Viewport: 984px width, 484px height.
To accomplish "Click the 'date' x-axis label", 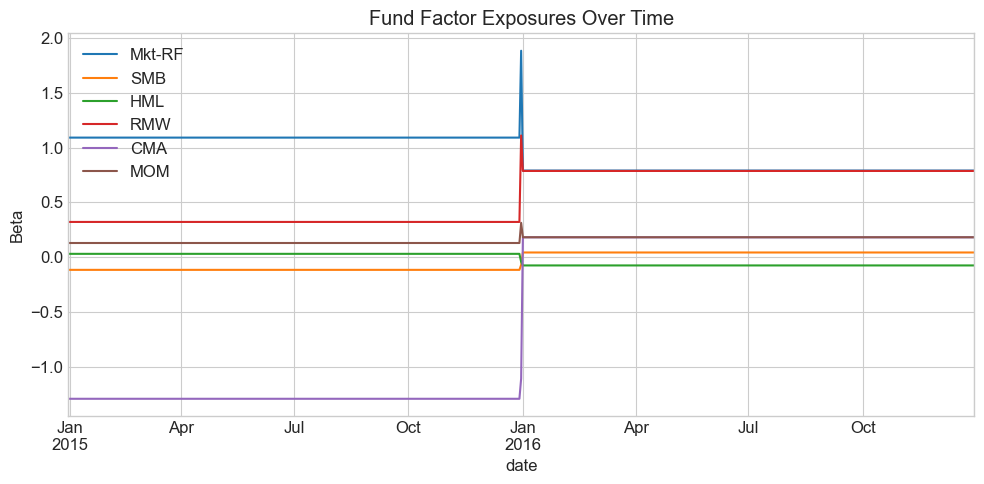I will [x=521, y=466].
